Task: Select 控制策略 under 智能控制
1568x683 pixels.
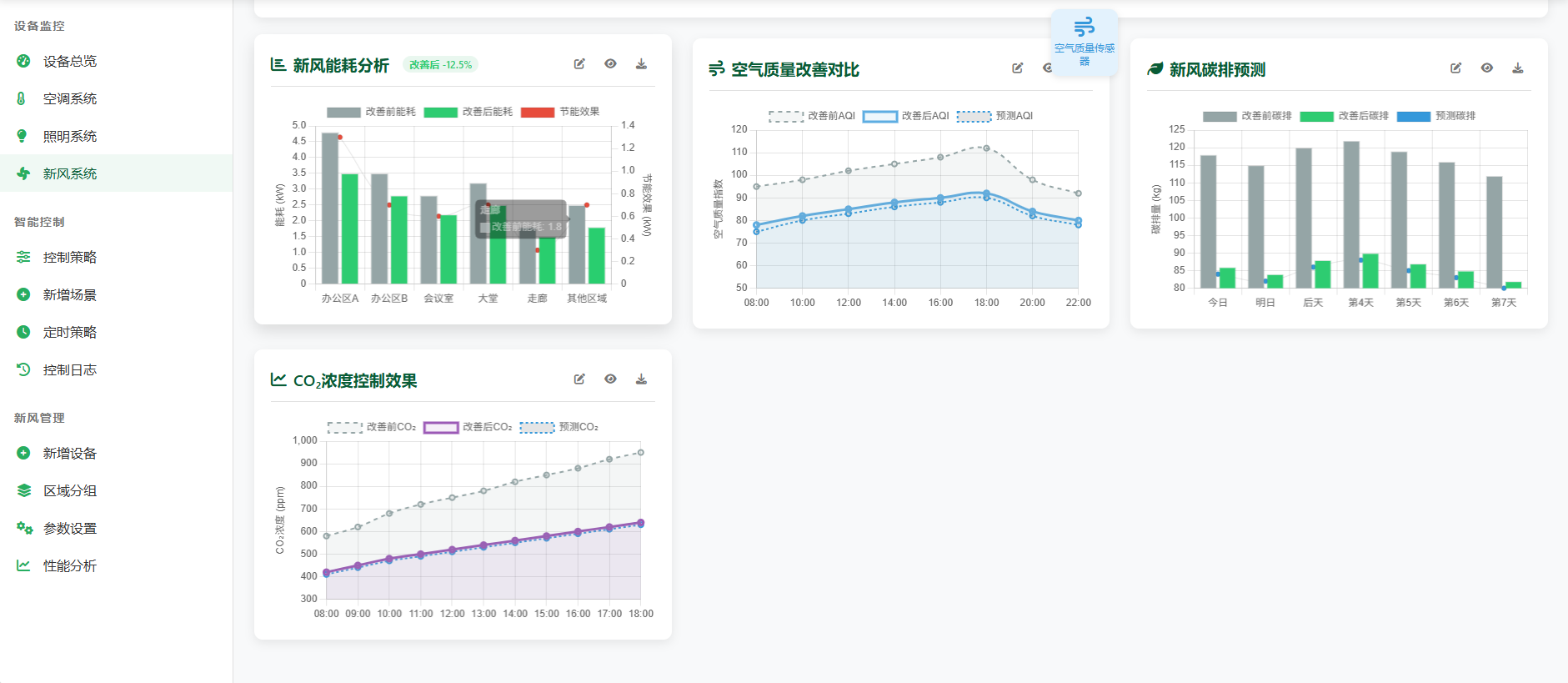Action: [x=70, y=257]
